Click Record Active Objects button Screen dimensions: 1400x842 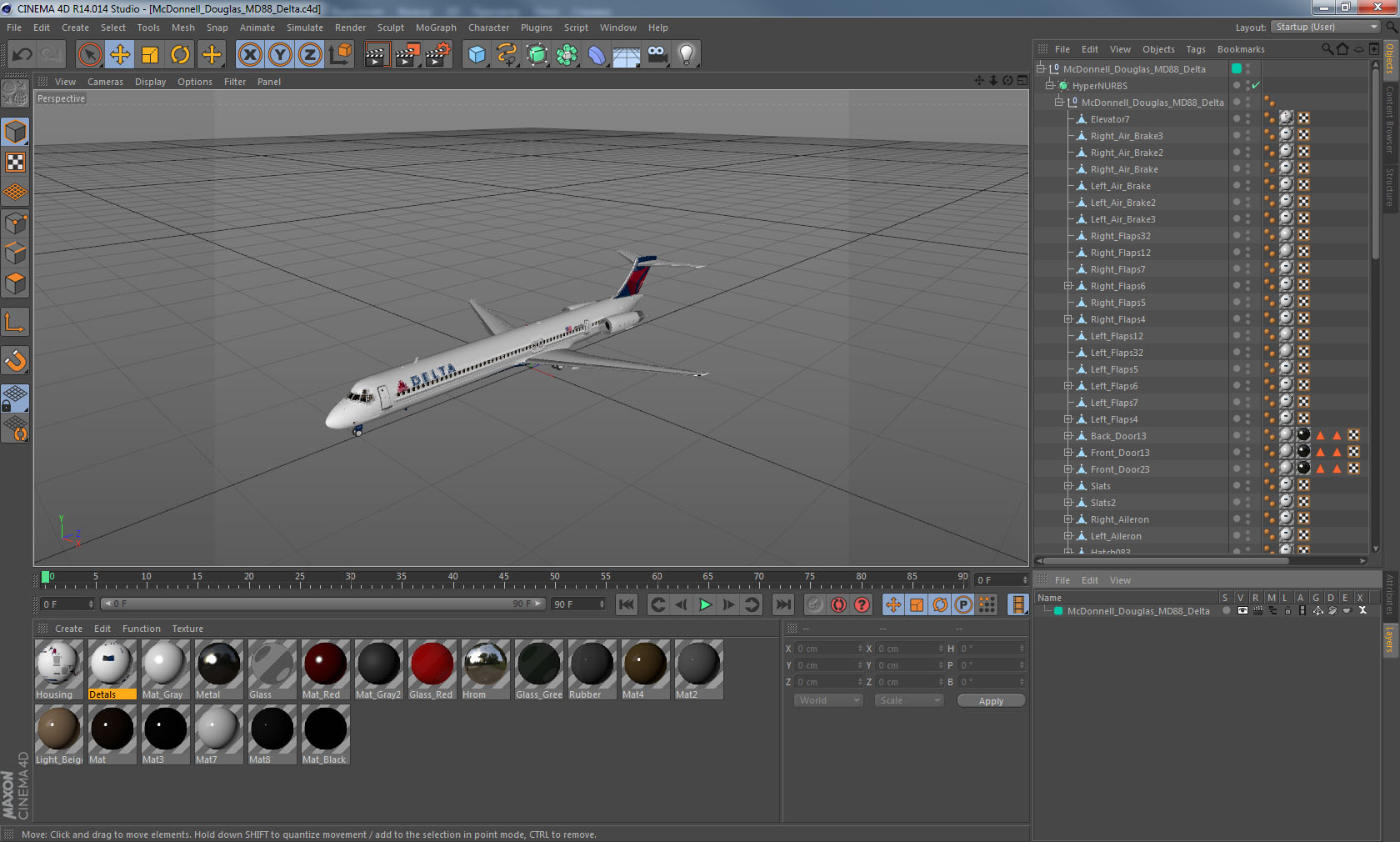pyautogui.click(x=815, y=604)
